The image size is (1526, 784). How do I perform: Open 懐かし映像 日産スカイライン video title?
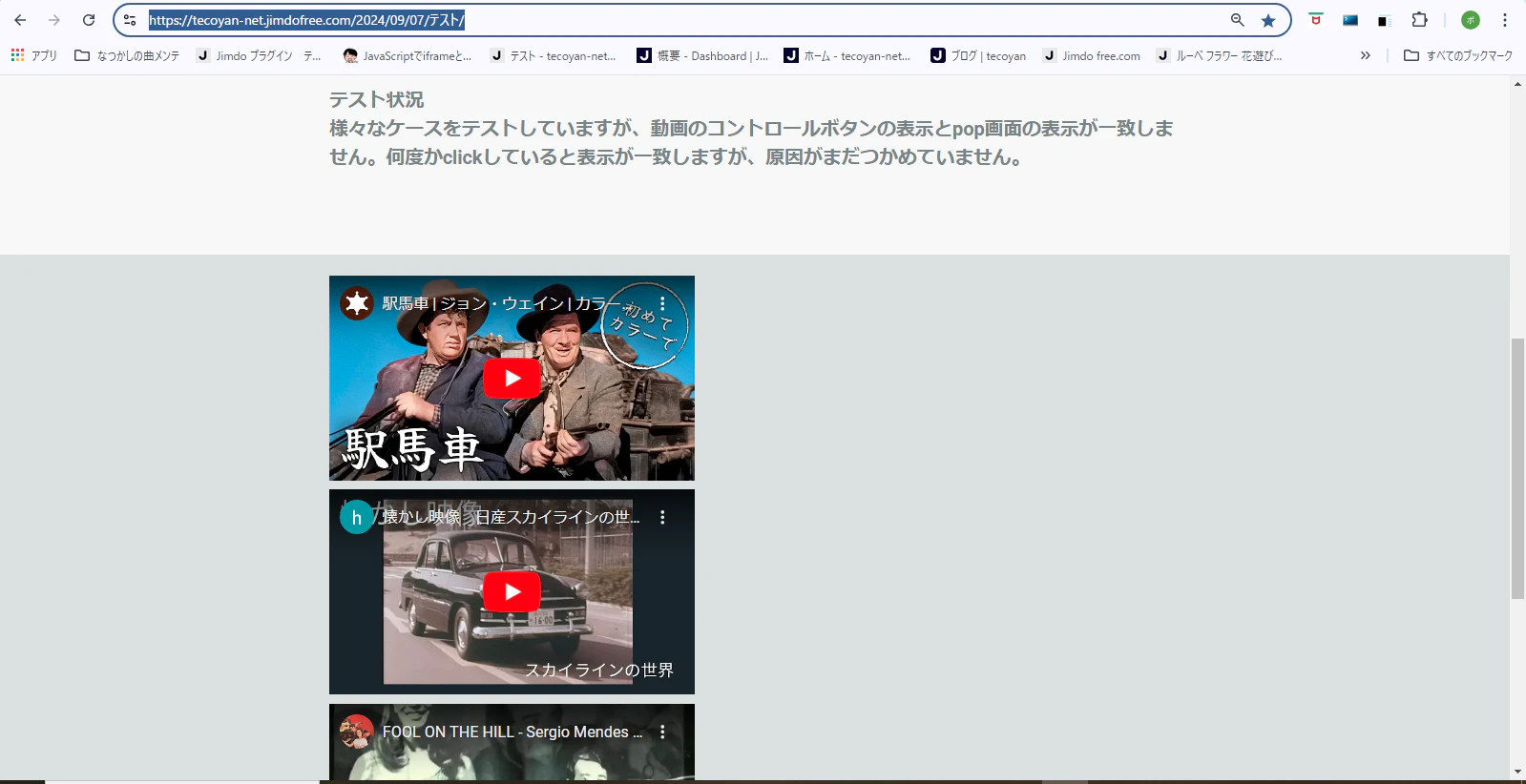tap(511, 517)
